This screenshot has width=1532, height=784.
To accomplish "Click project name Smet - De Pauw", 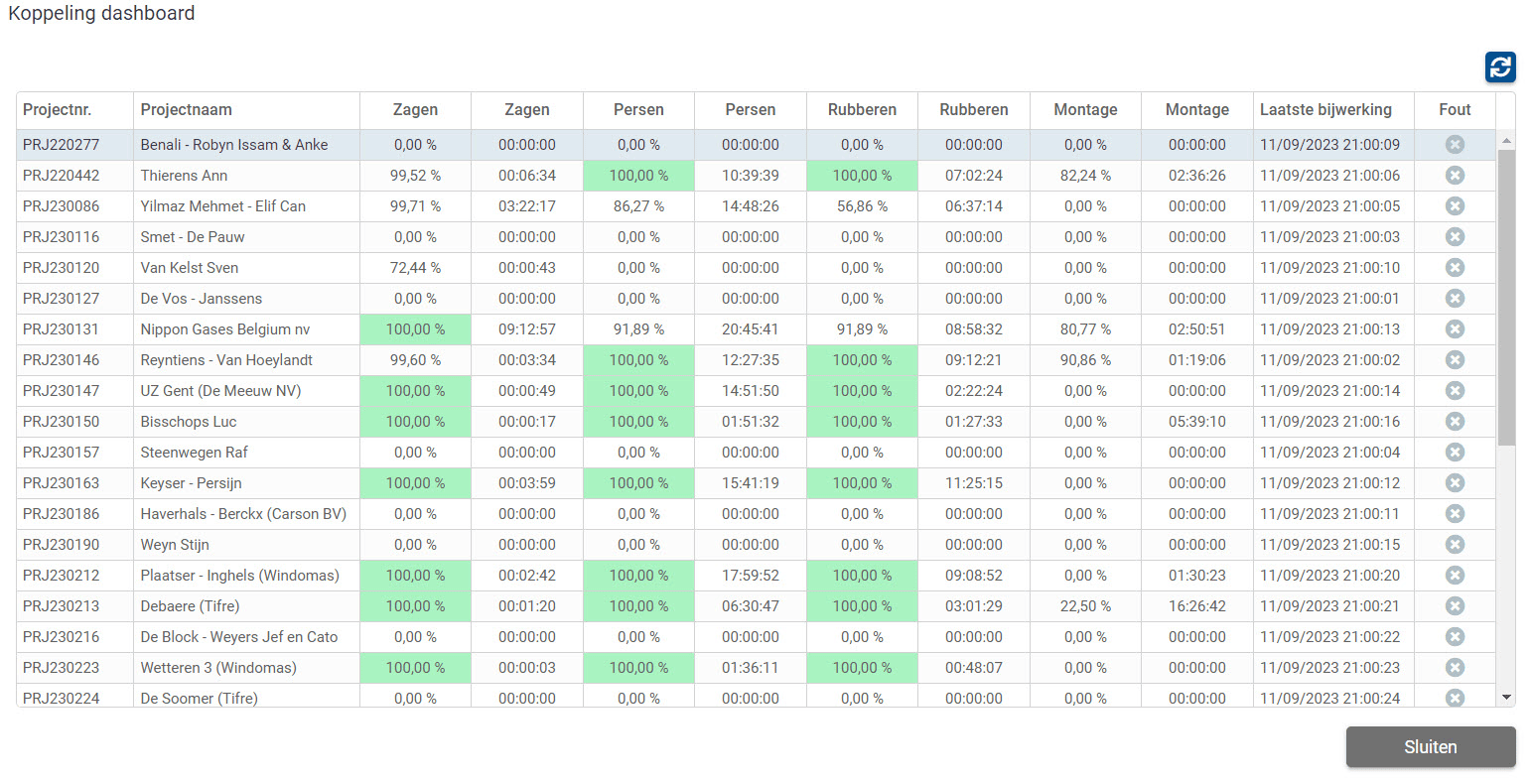I will point(193,237).
